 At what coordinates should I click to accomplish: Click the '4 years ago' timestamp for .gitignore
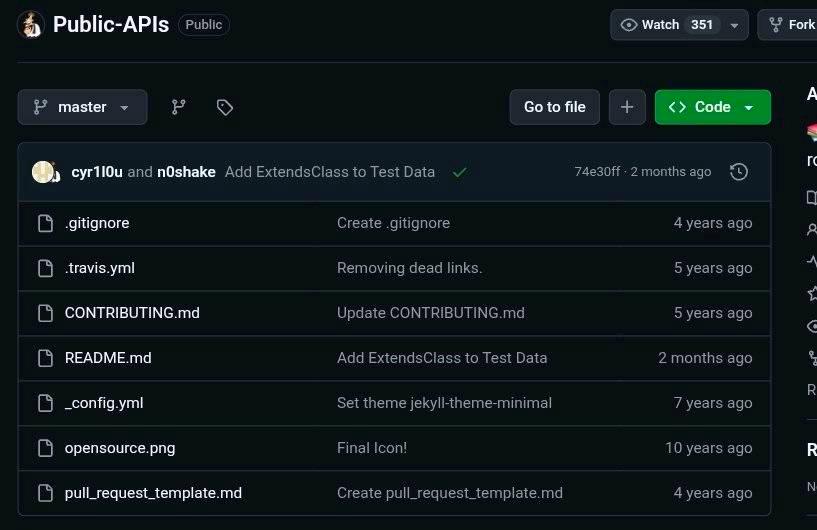[713, 223]
